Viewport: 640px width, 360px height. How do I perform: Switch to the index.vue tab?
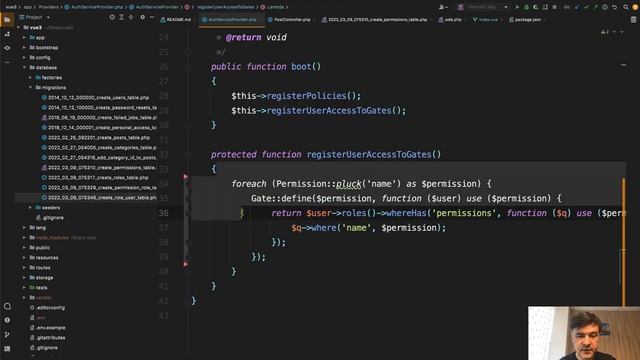[485, 20]
